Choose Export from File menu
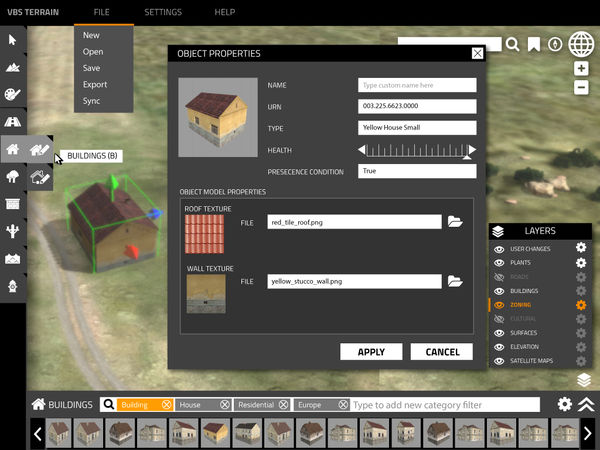The image size is (600, 450). click(95, 85)
